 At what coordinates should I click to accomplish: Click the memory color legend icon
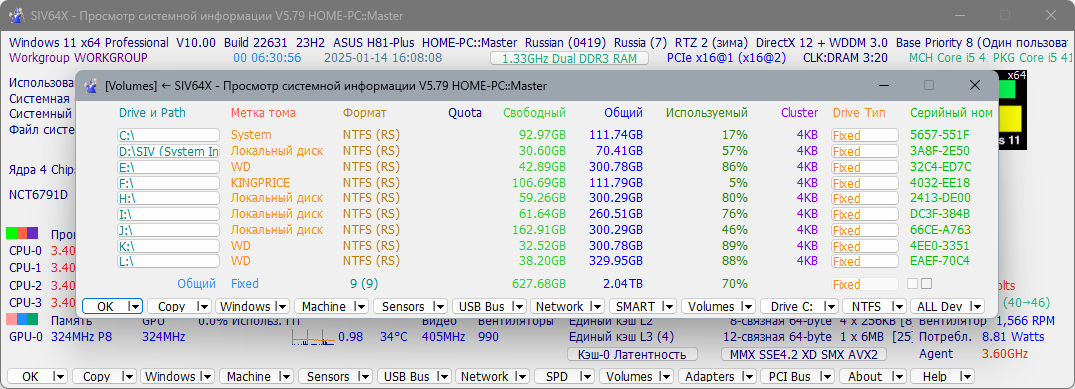click(23, 320)
